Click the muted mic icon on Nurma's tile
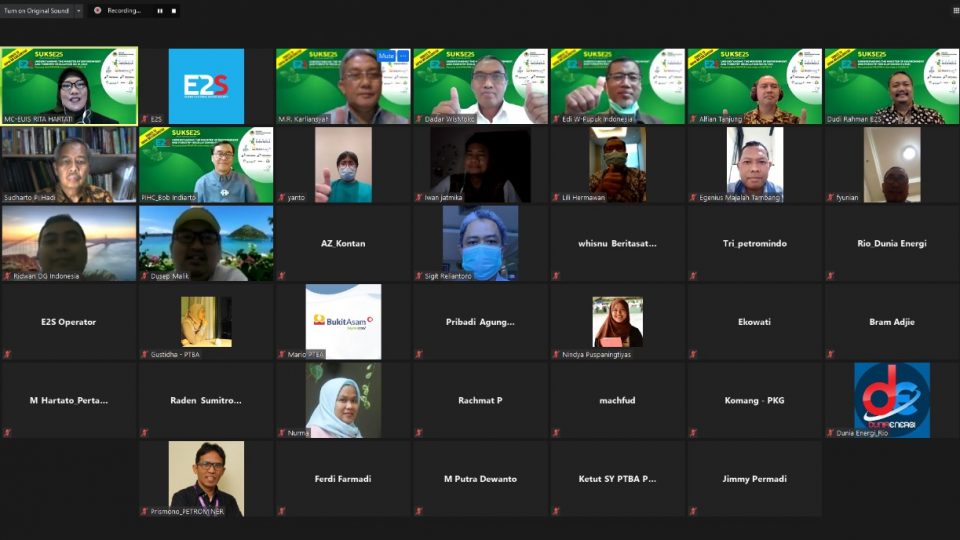Screen dimensions: 960x540 tap(281, 433)
